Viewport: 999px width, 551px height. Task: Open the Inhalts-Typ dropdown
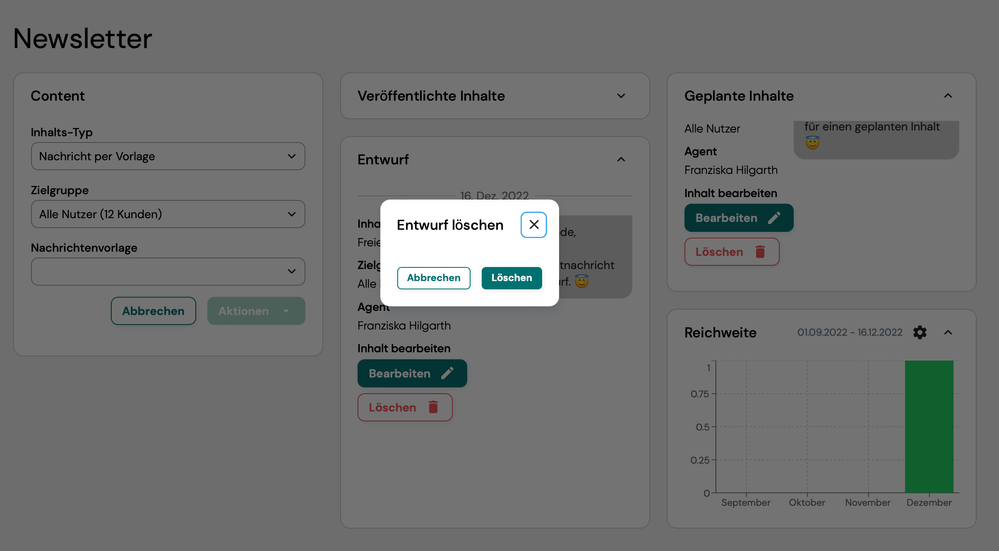coord(168,156)
